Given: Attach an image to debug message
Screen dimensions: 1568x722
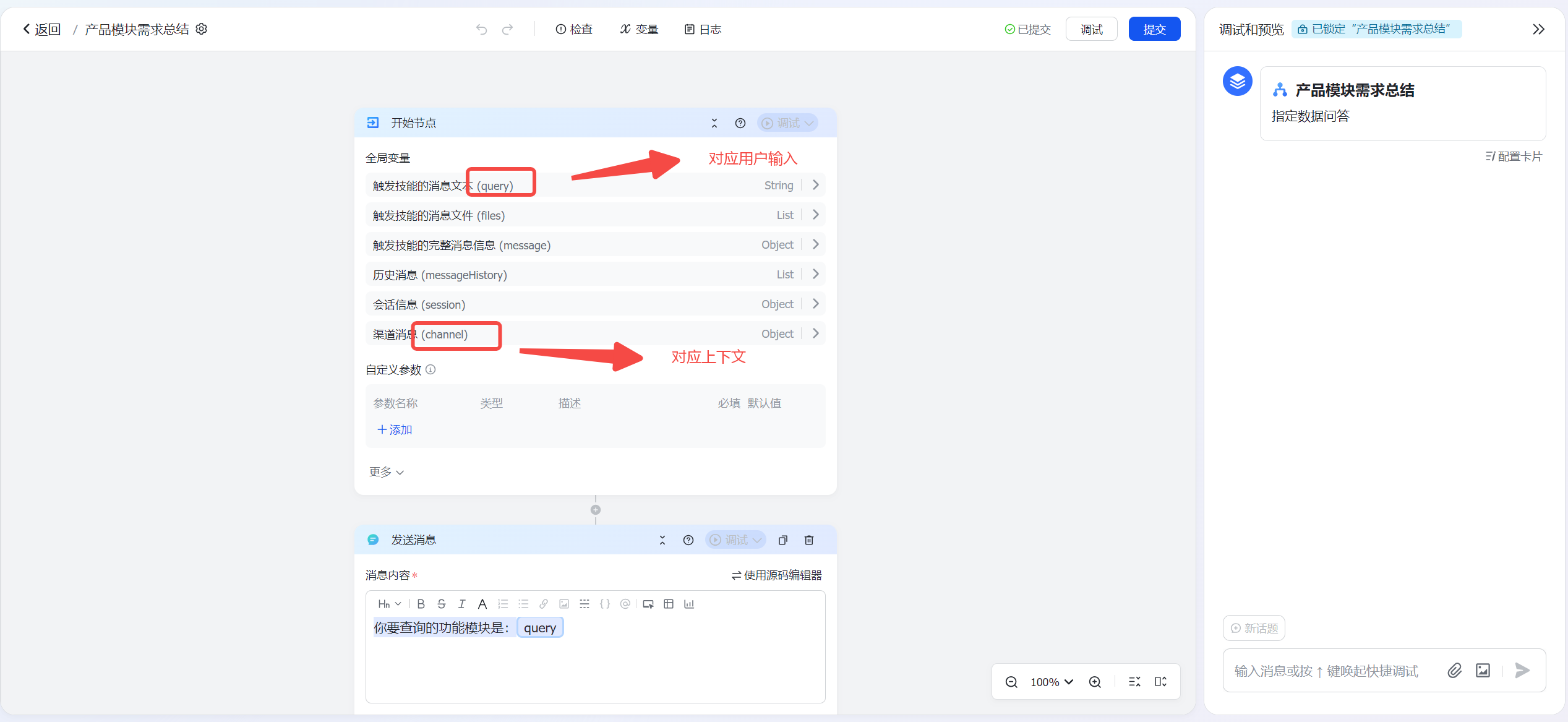Looking at the screenshot, I should click(x=1483, y=670).
